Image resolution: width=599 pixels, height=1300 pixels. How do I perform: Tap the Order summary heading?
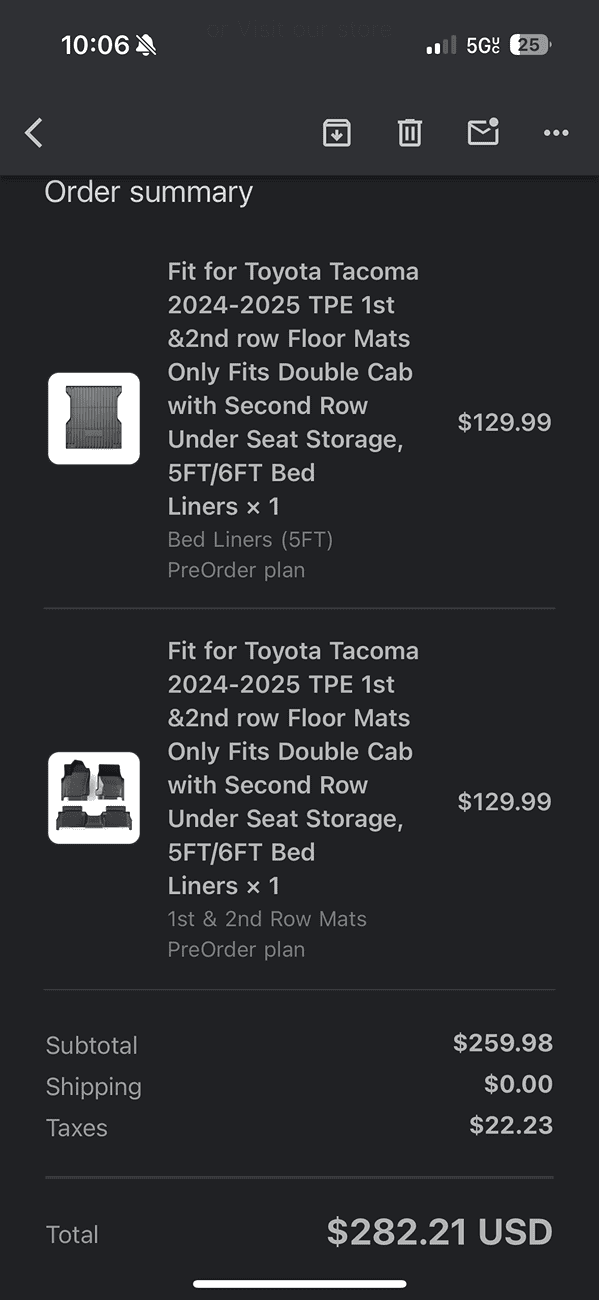[x=149, y=192]
